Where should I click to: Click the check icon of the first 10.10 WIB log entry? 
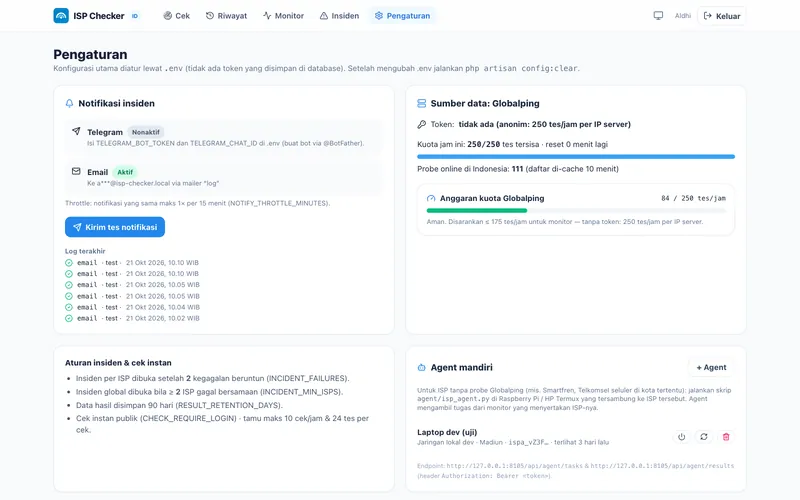[x=69, y=263]
